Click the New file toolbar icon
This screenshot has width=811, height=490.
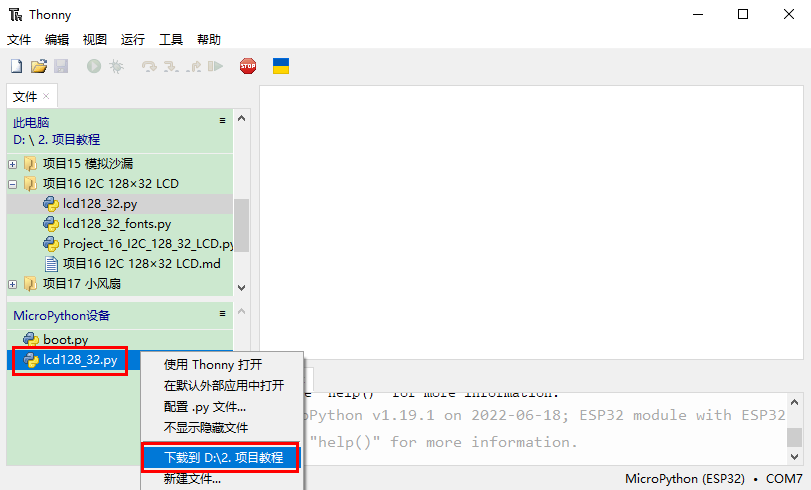(16, 67)
